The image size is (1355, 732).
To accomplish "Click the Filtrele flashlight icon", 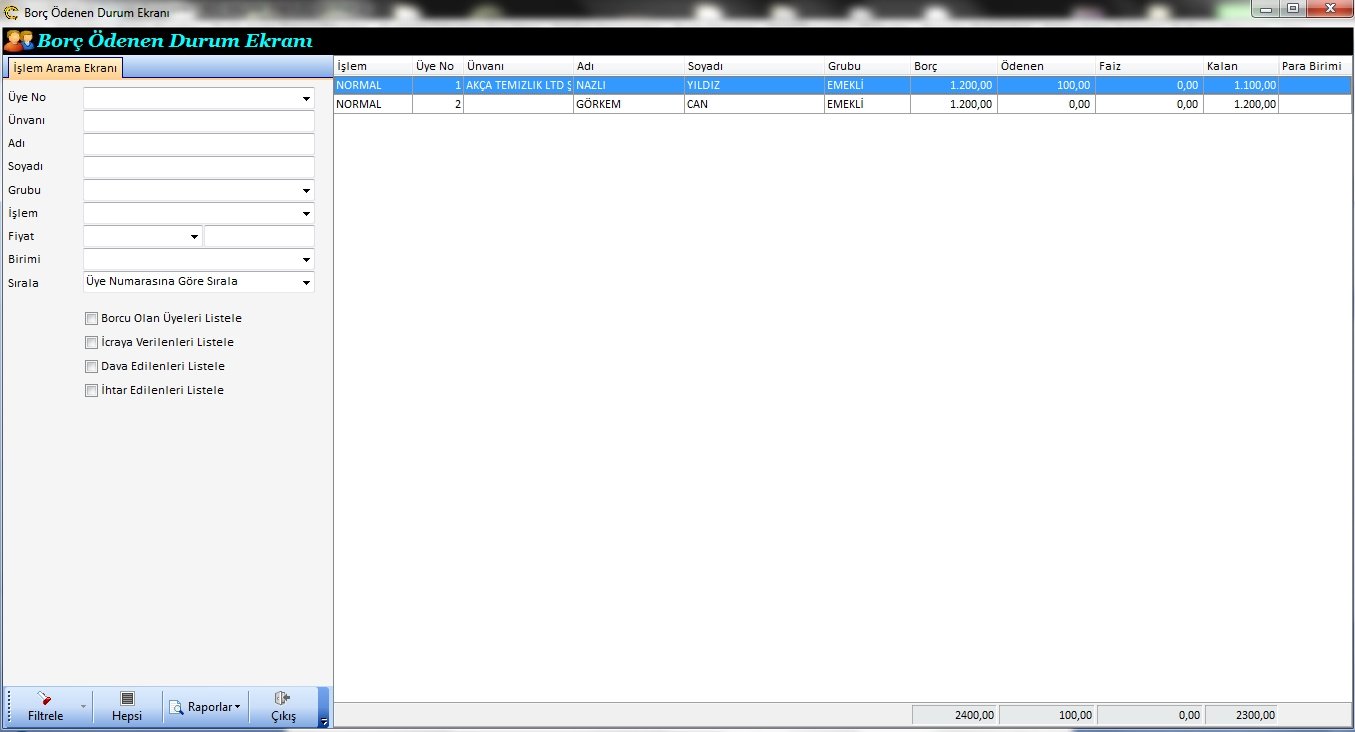I will [44, 699].
